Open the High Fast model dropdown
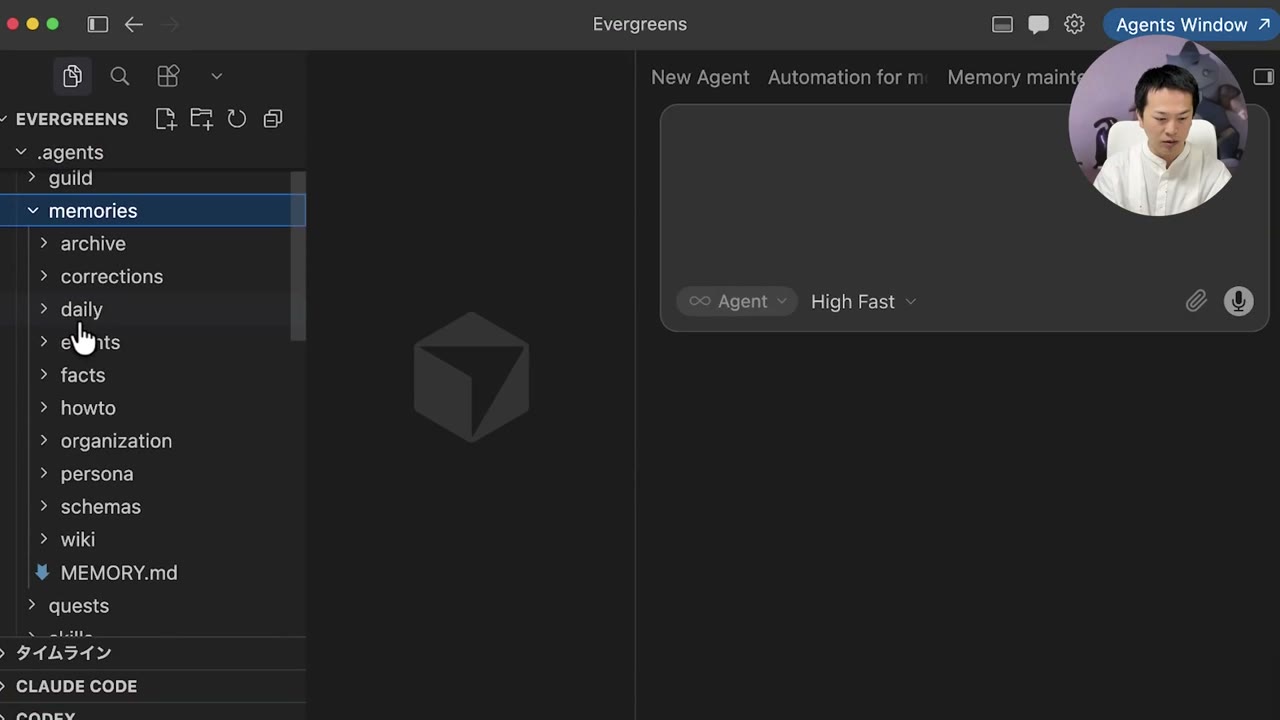Screen dimensions: 1280x720 (x=863, y=301)
